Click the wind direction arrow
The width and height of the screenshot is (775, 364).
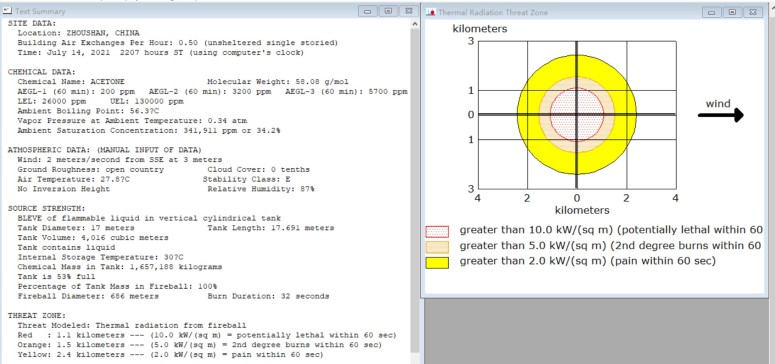tap(721, 115)
